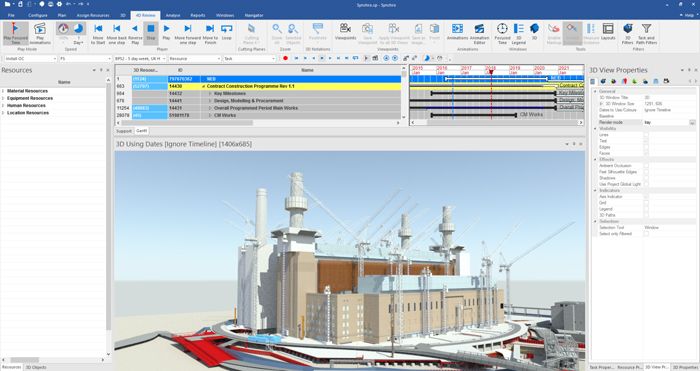700x371 pixels.
Task: Switch to the Gantt tab
Action: click(142, 131)
